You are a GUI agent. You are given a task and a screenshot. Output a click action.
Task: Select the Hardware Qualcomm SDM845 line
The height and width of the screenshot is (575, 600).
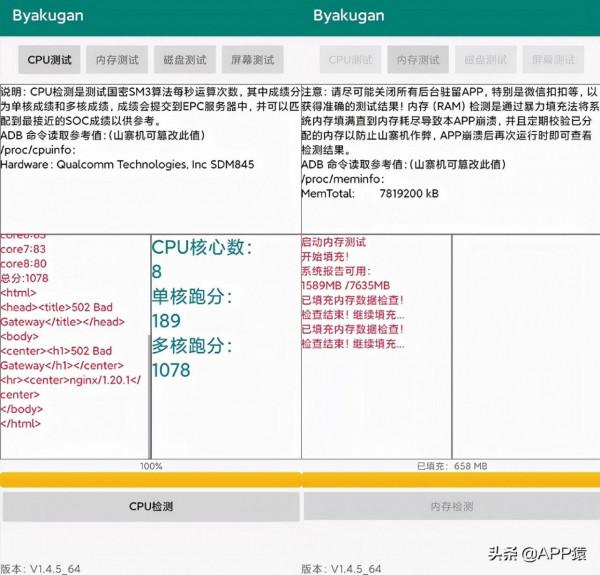[x=127, y=165]
